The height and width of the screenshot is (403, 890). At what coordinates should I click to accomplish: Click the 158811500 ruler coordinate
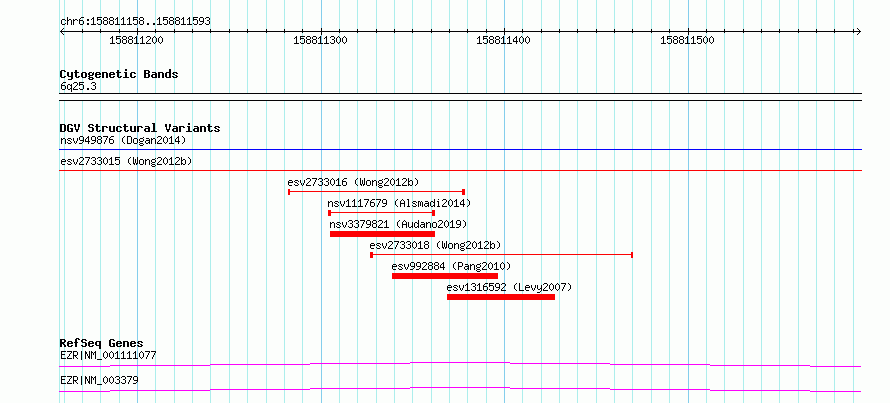pos(687,40)
